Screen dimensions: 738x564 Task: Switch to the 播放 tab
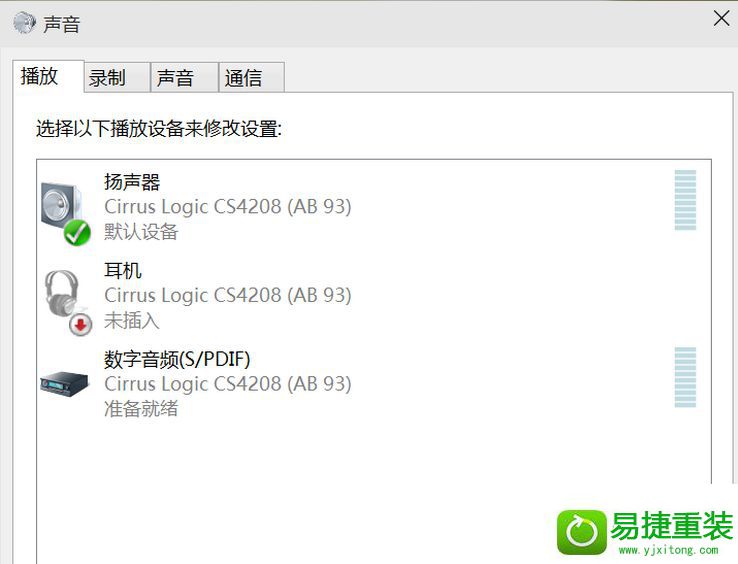(x=48, y=76)
